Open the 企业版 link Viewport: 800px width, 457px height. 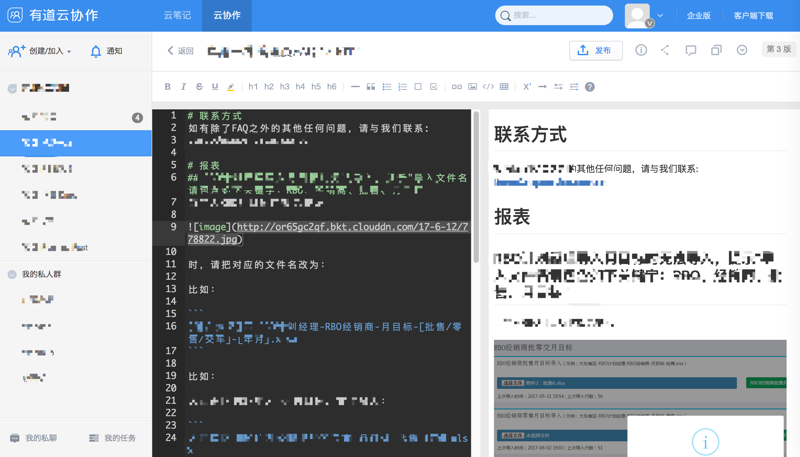click(698, 15)
